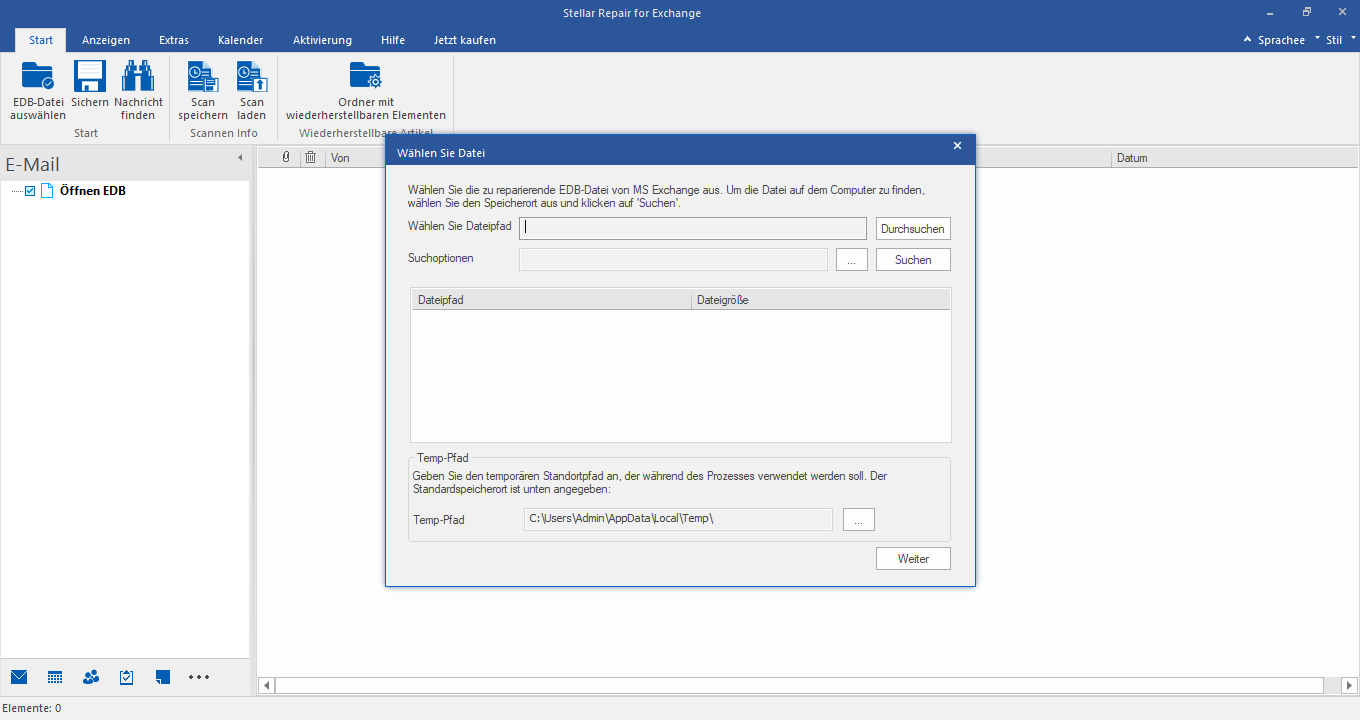
Task: Collapse the ribbon with the caret
Action: coord(1247,40)
